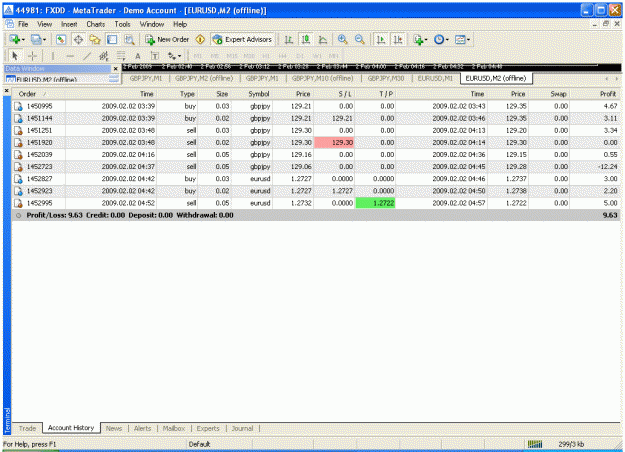The width and height of the screenshot is (625, 452).
Task: Draw a trendline with the diagonal line tool
Action: 87,56
